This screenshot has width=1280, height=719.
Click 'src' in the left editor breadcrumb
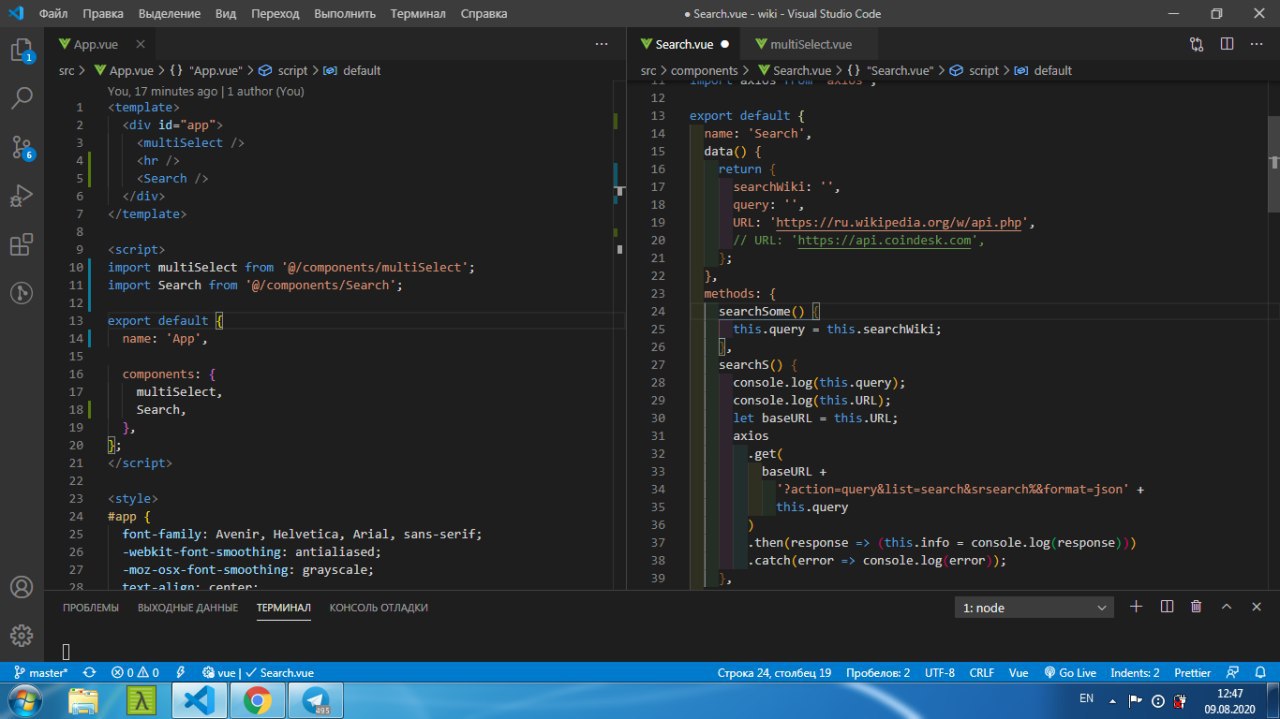pyautogui.click(x=66, y=71)
